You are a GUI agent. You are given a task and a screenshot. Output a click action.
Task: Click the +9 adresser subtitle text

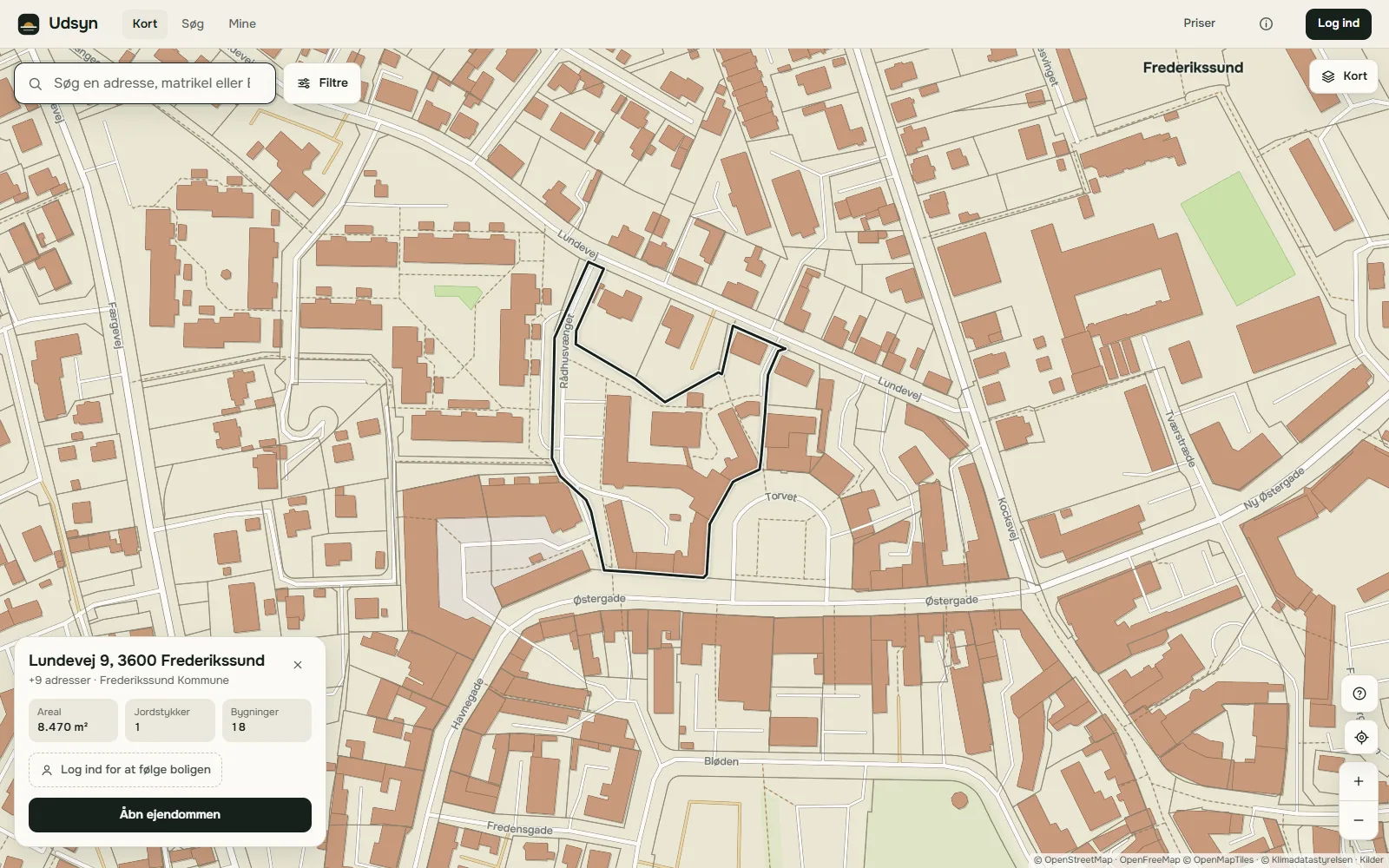click(x=128, y=681)
